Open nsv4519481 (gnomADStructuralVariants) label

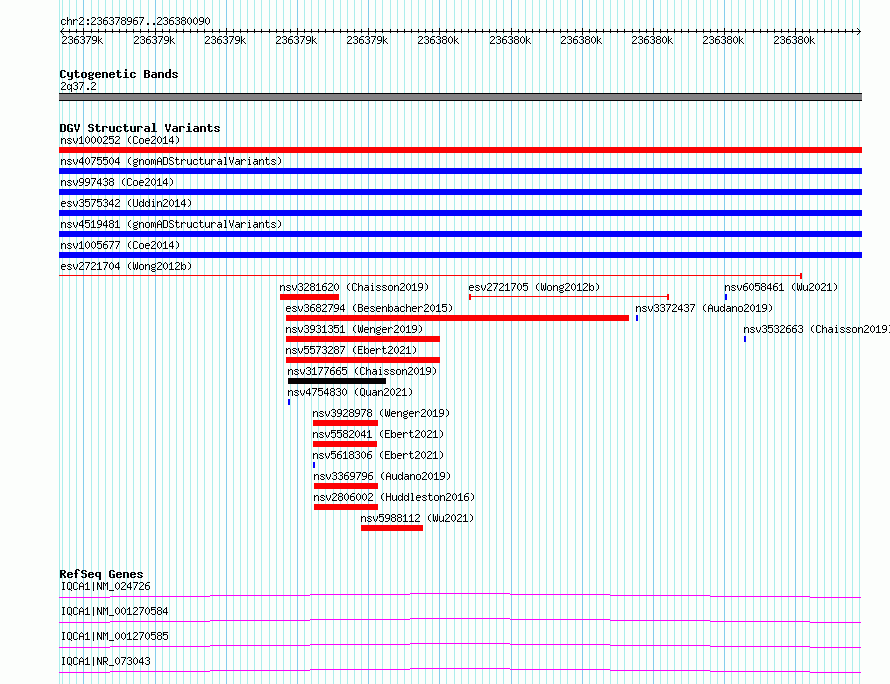coord(171,224)
